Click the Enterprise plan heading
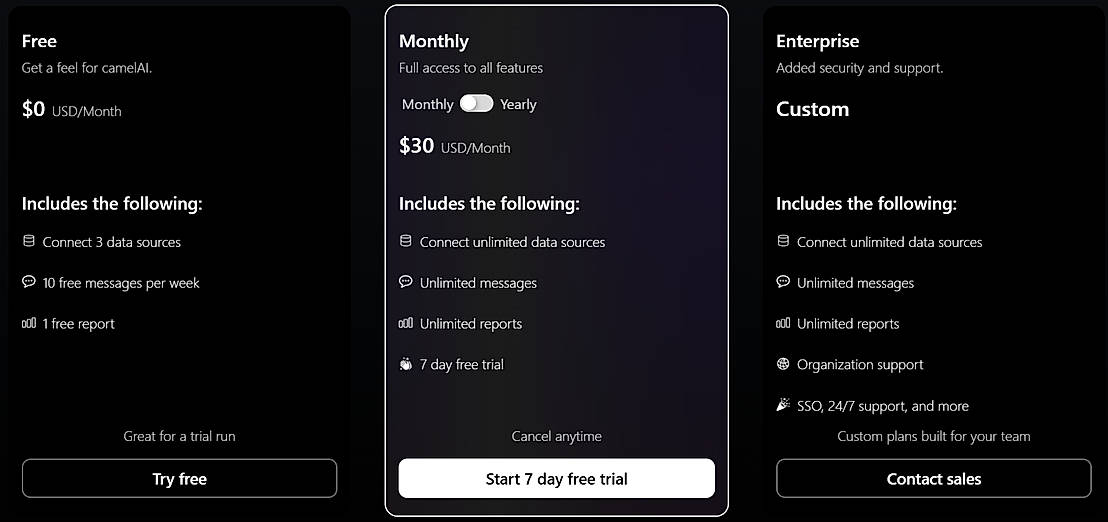Screen dimensions: 1108x522 [817, 41]
